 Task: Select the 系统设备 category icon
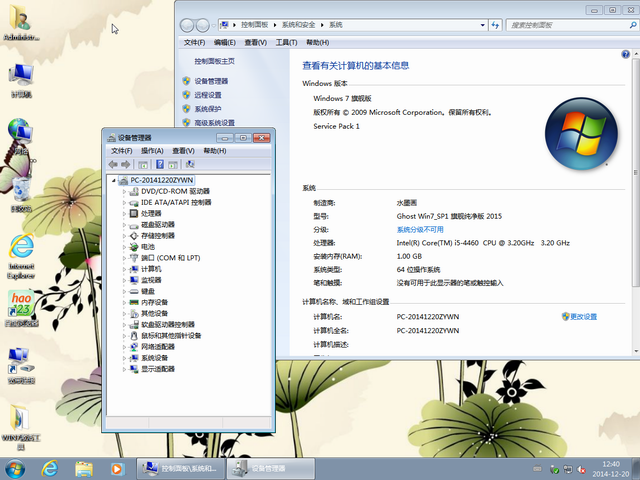(x=134, y=358)
